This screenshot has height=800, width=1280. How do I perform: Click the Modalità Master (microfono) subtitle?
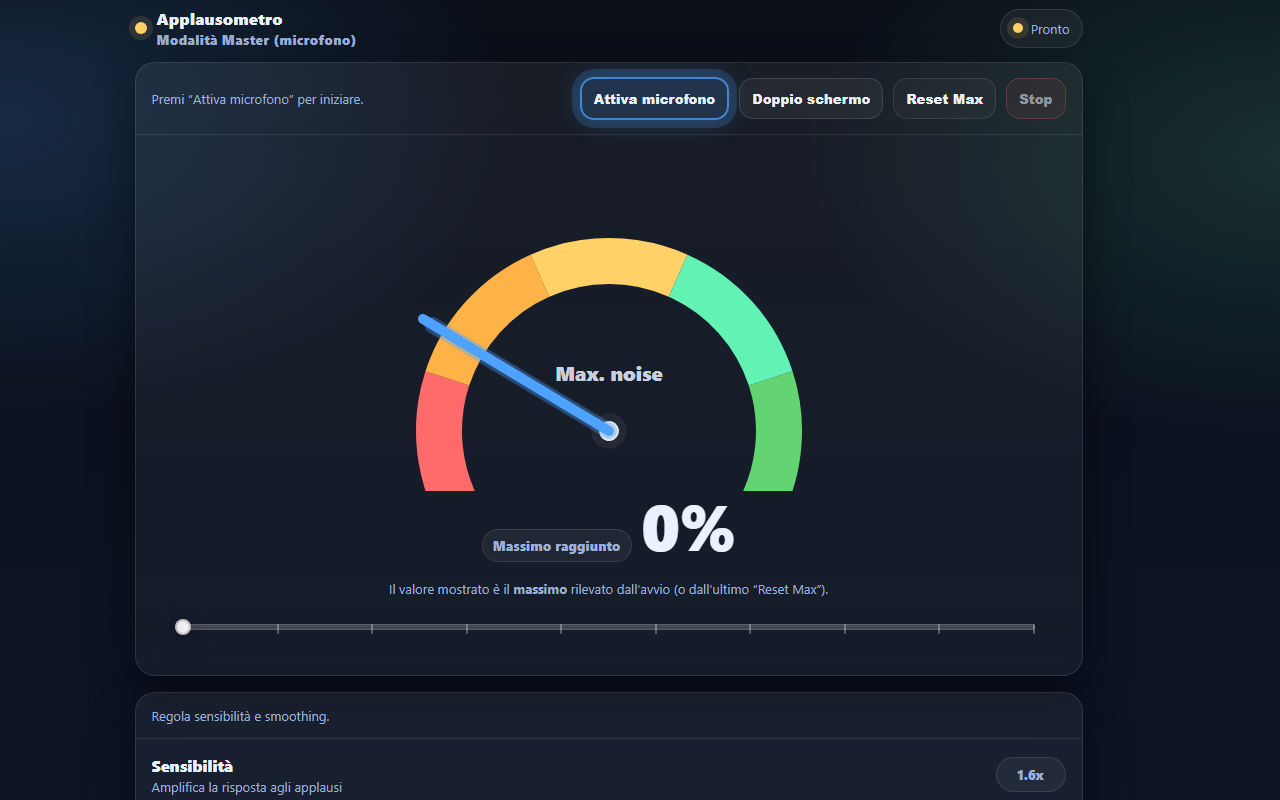pyautogui.click(x=256, y=41)
